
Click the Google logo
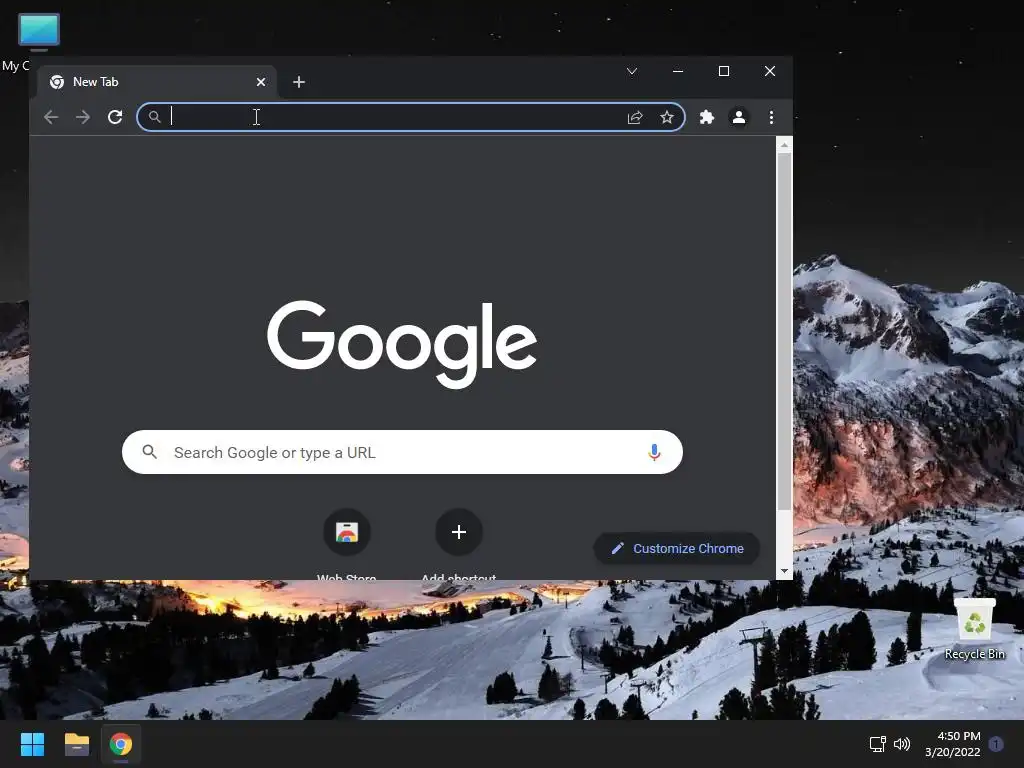pyautogui.click(x=402, y=344)
